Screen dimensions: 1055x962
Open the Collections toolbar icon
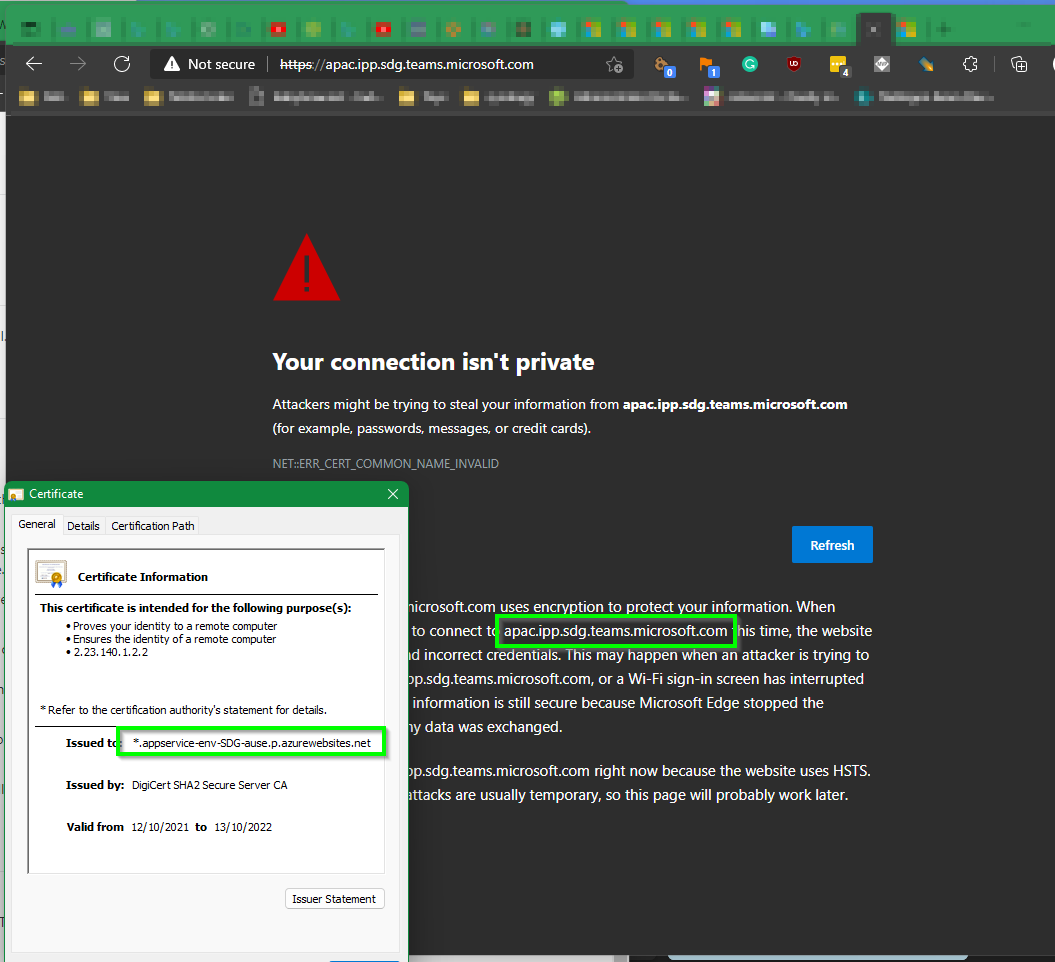[x=1019, y=64]
